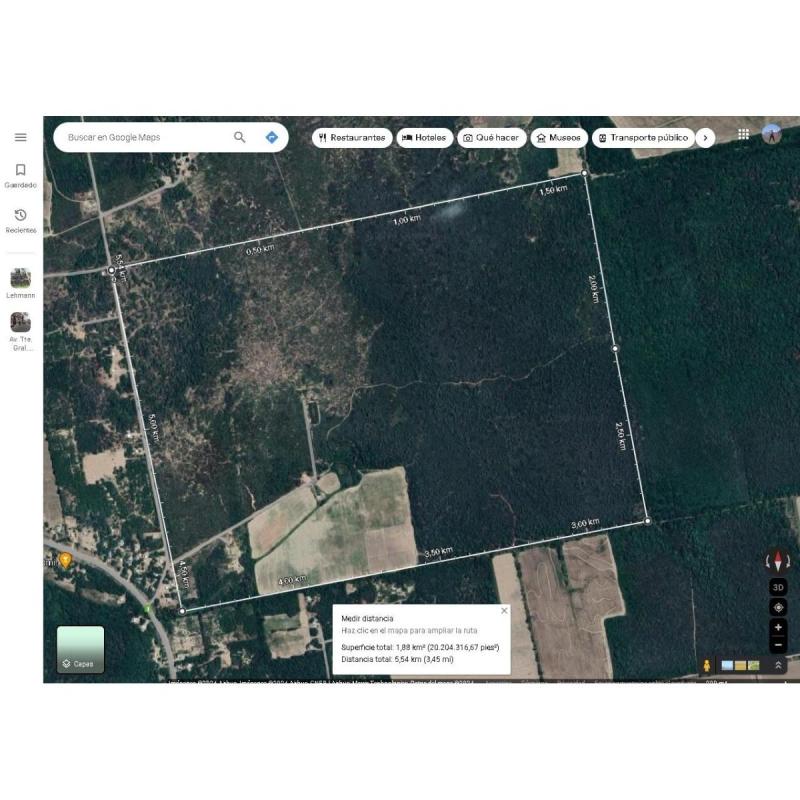The image size is (800, 800).
Task: Toggle the 3D view button
Action: click(x=778, y=587)
